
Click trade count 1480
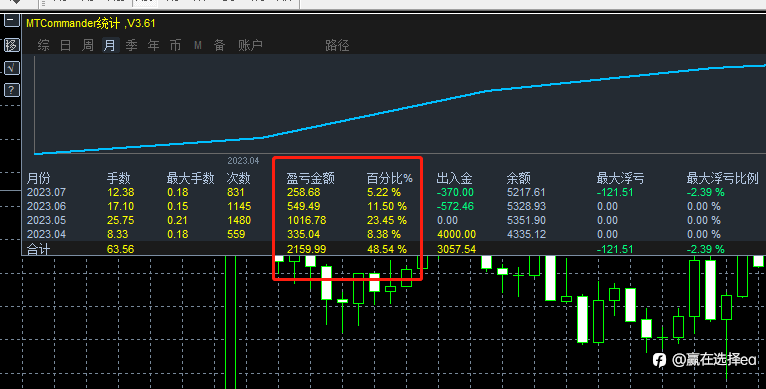tap(239, 220)
